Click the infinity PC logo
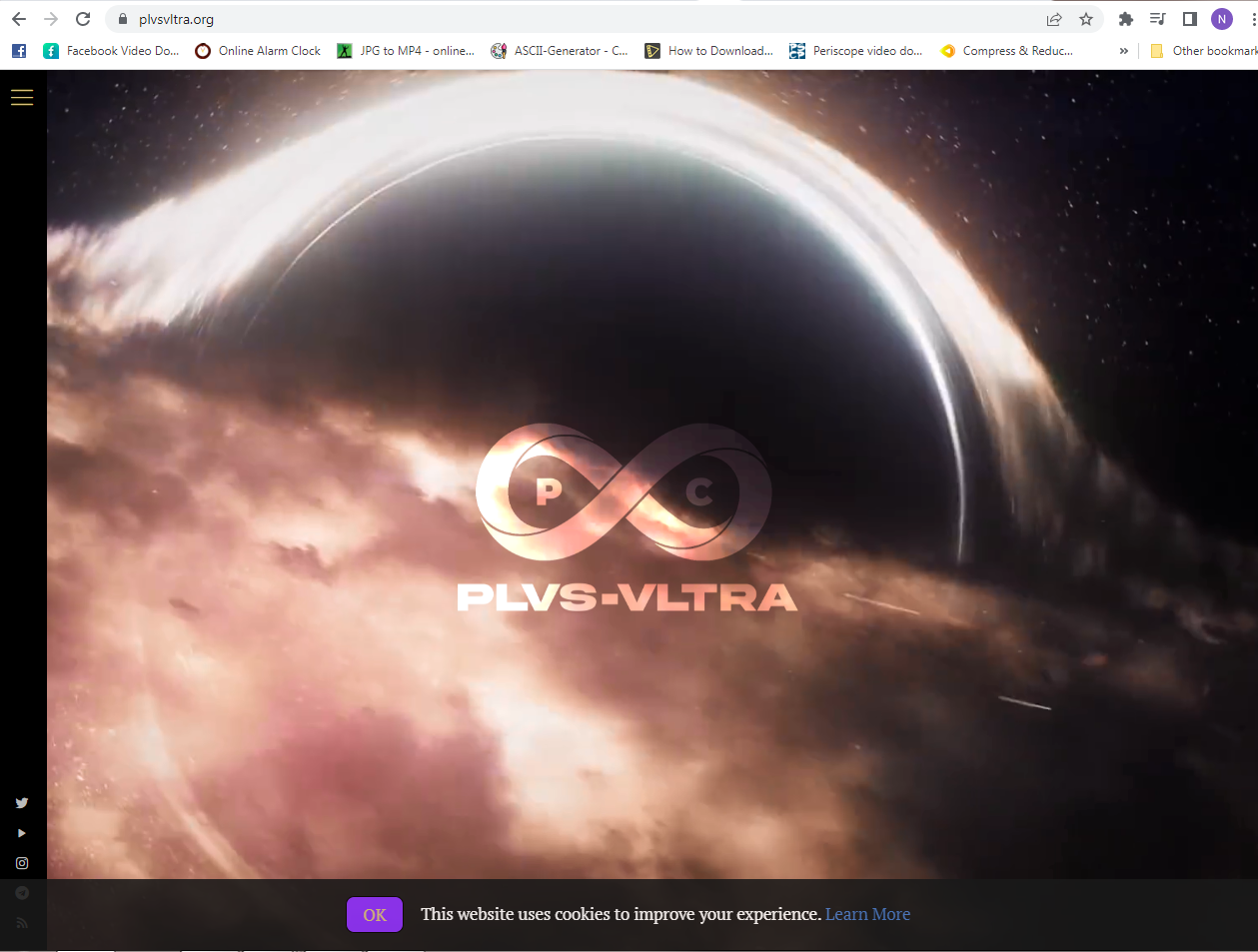 624,492
